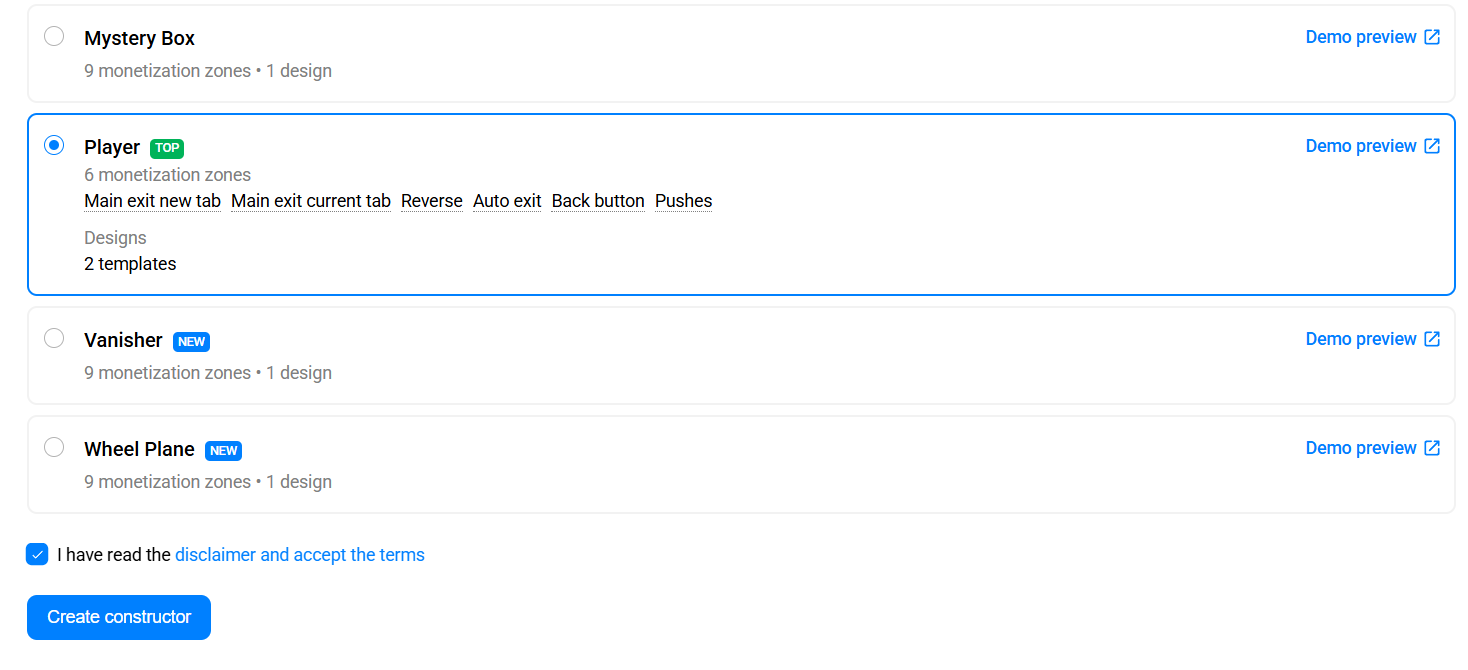Click the Pushes zone label
The image size is (1468, 670).
tap(684, 201)
